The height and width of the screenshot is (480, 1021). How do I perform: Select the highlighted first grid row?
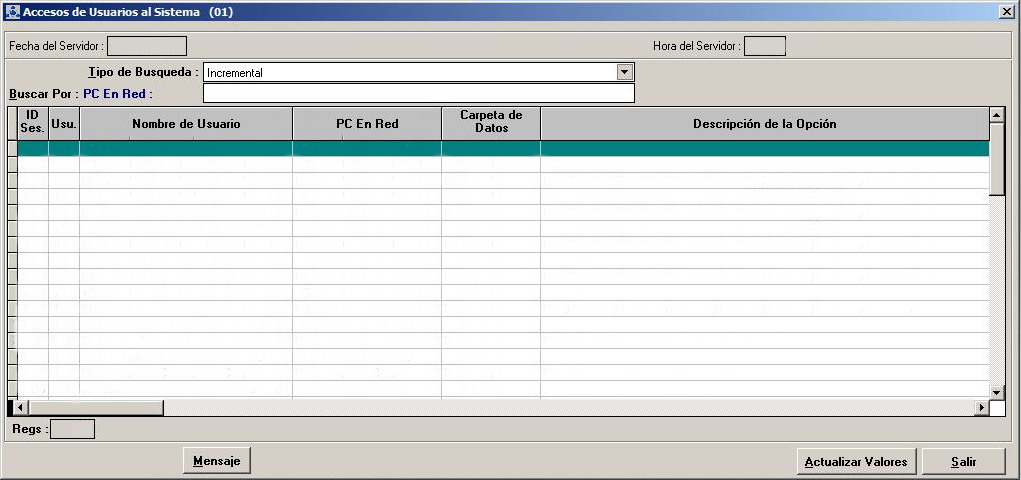click(500, 148)
